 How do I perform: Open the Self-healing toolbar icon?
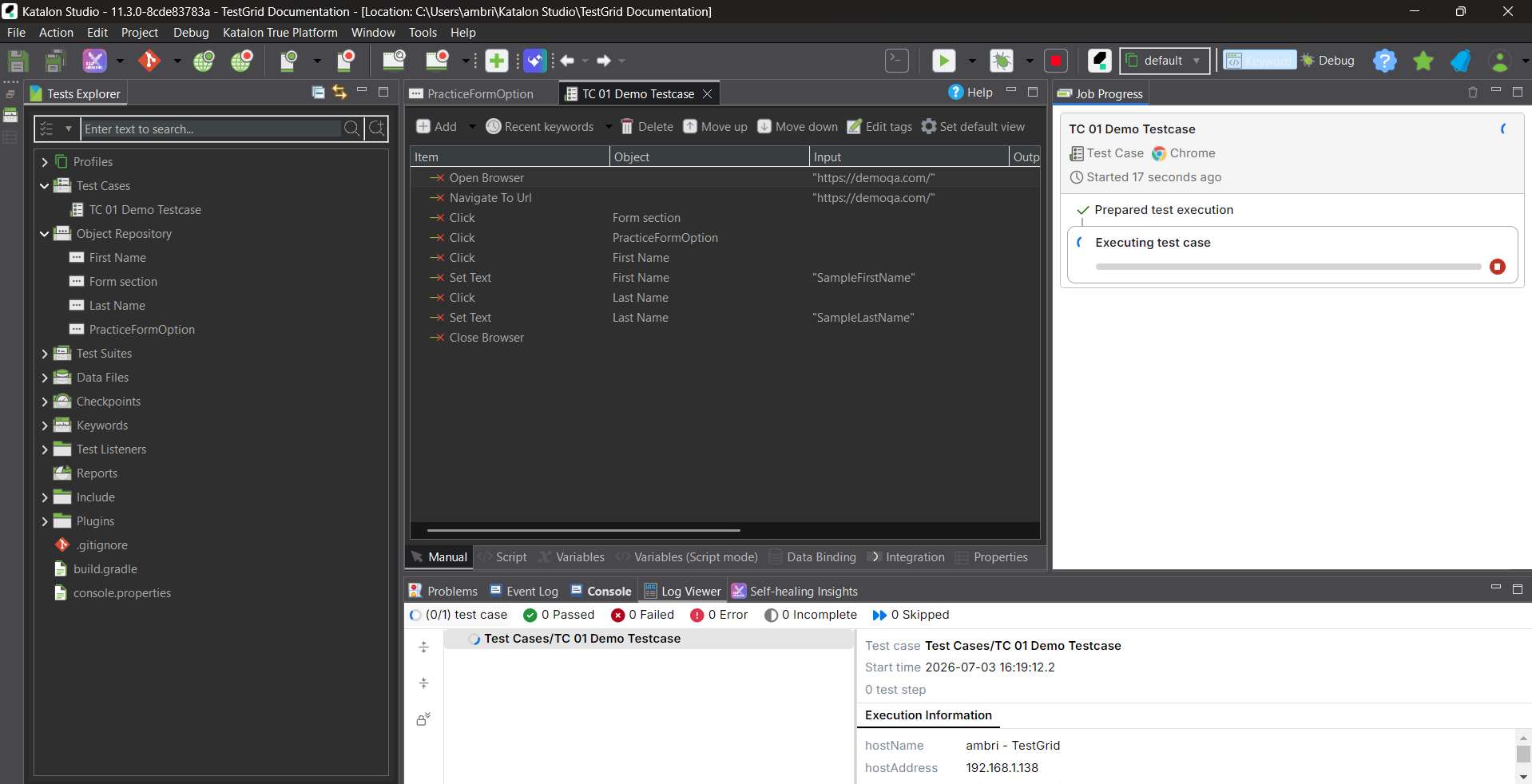[94, 61]
